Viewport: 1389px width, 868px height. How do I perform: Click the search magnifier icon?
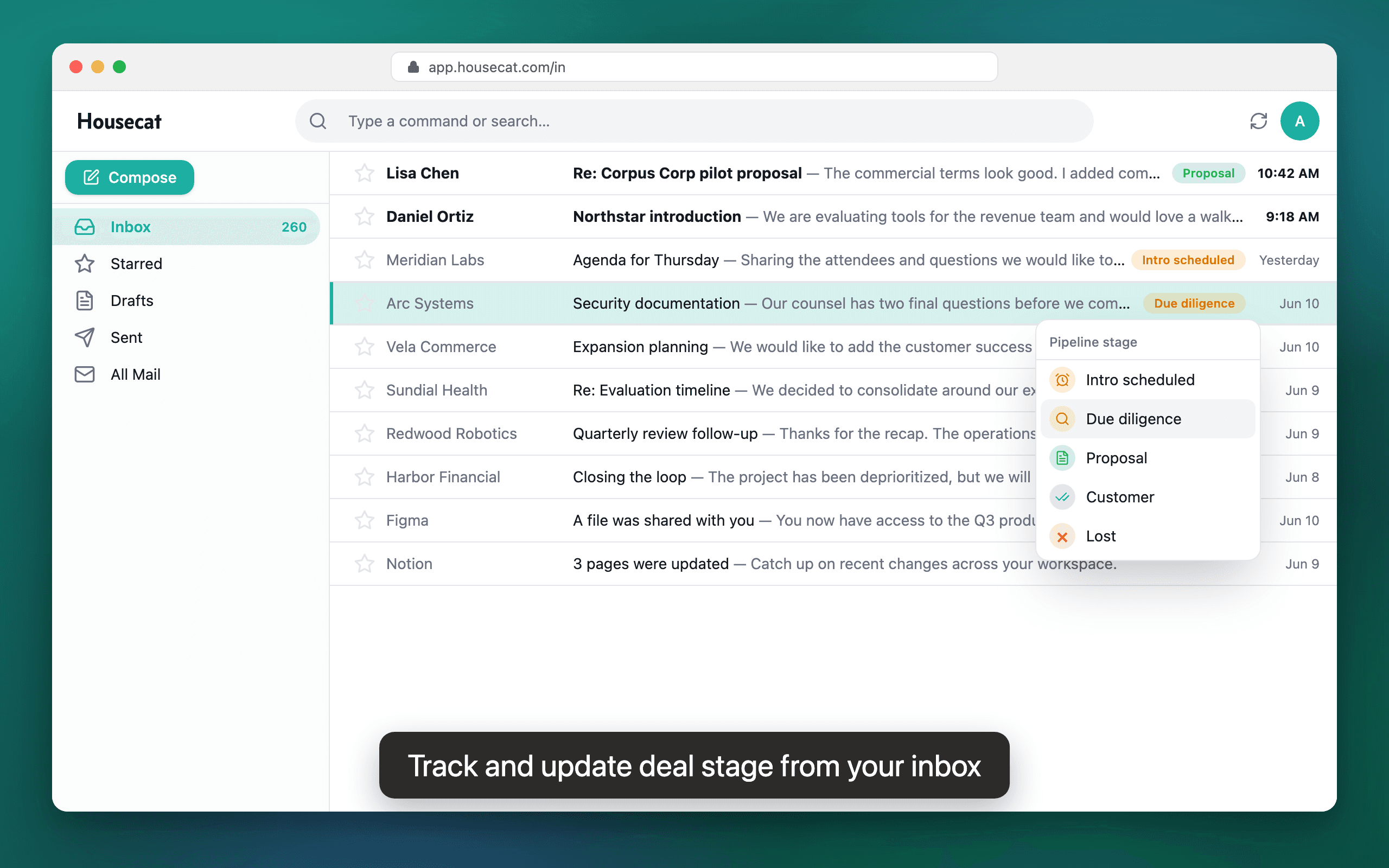pos(318,121)
